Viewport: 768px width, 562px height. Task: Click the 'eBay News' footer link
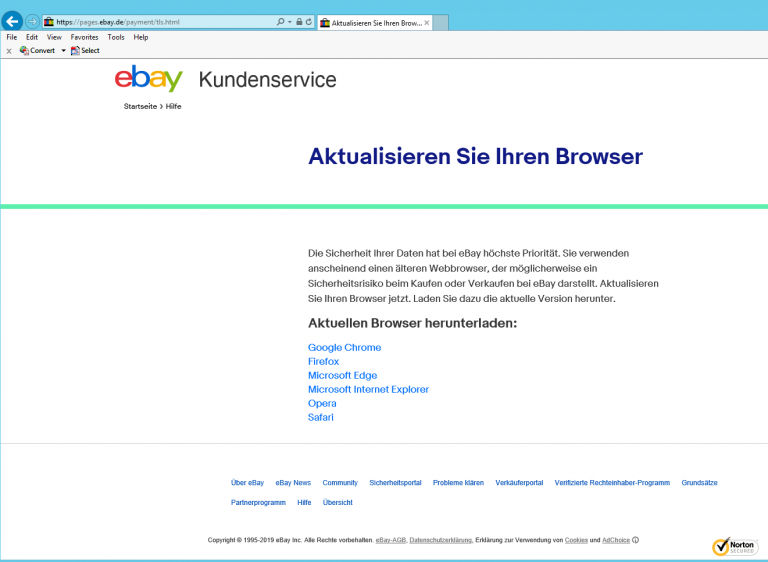pyautogui.click(x=293, y=483)
